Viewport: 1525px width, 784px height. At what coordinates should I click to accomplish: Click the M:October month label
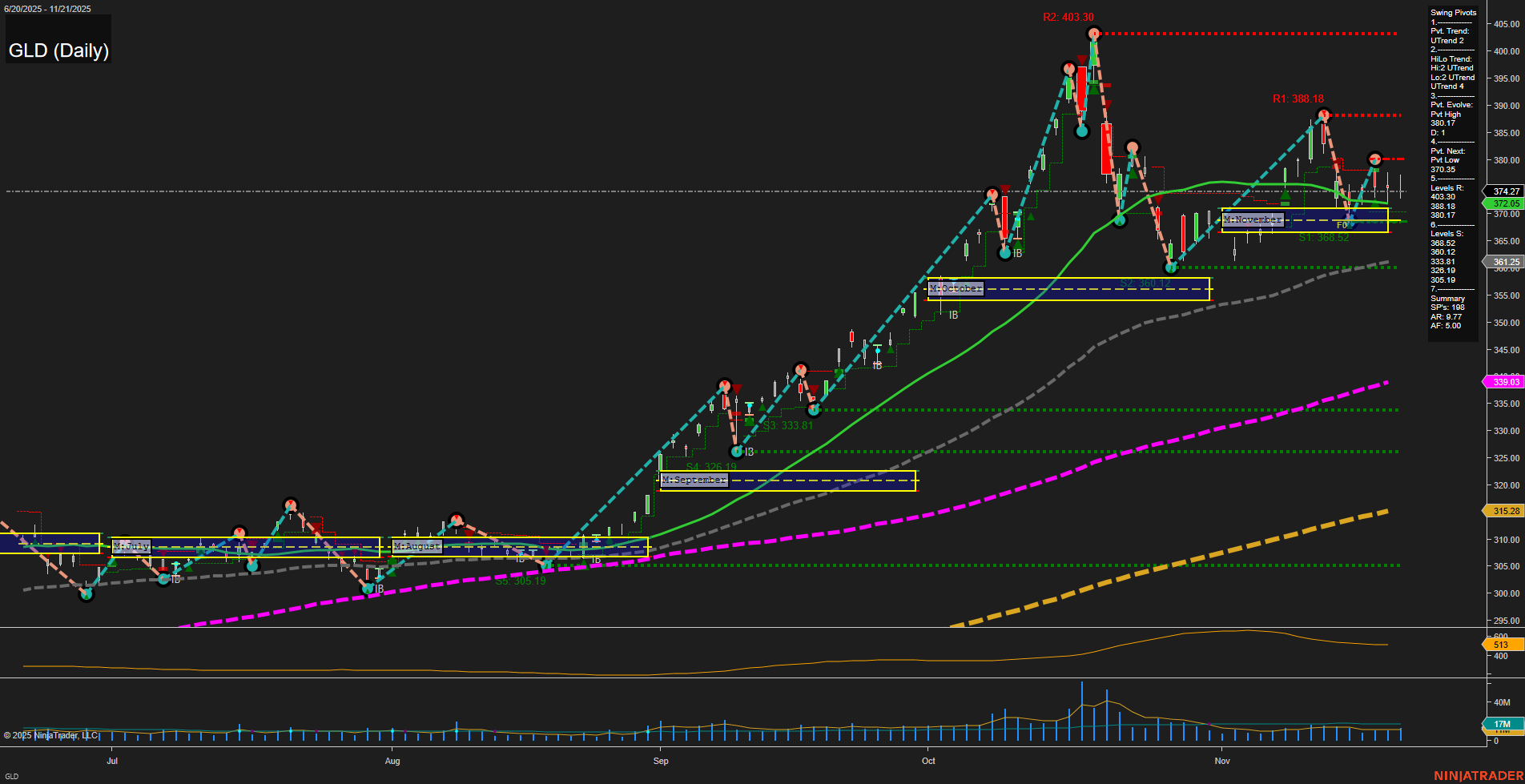click(x=955, y=287)
